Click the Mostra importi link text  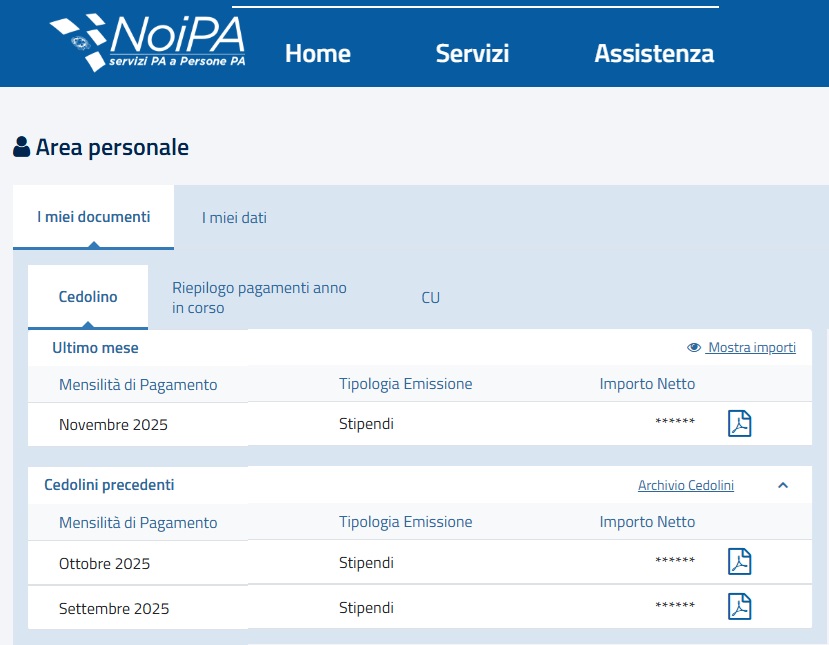[752, 348]
